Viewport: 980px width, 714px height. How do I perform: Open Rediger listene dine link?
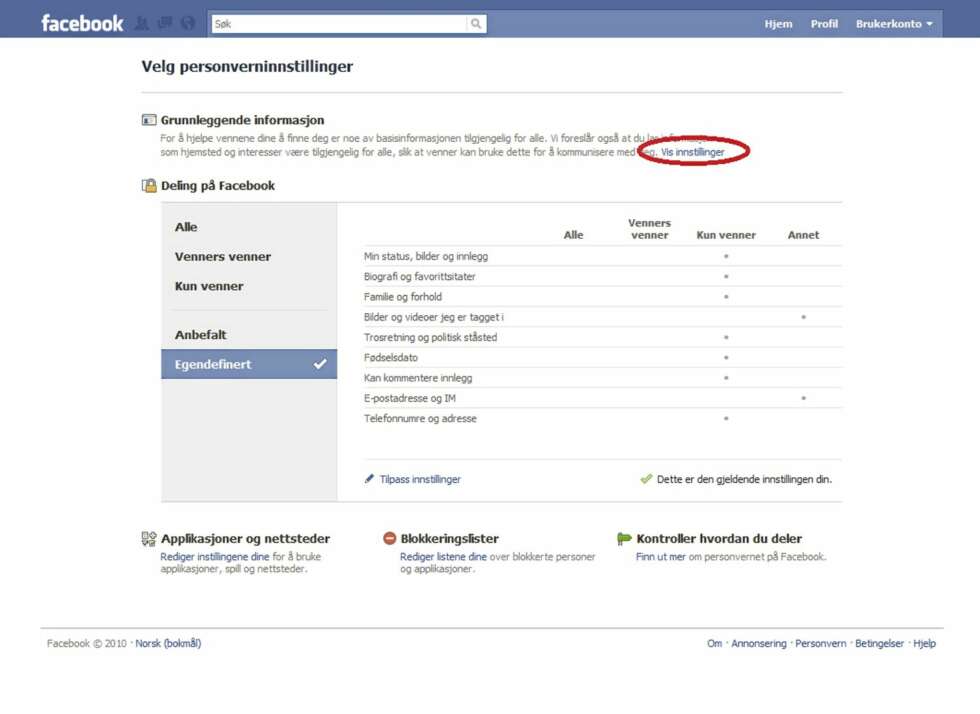click(x=443, y=556)
